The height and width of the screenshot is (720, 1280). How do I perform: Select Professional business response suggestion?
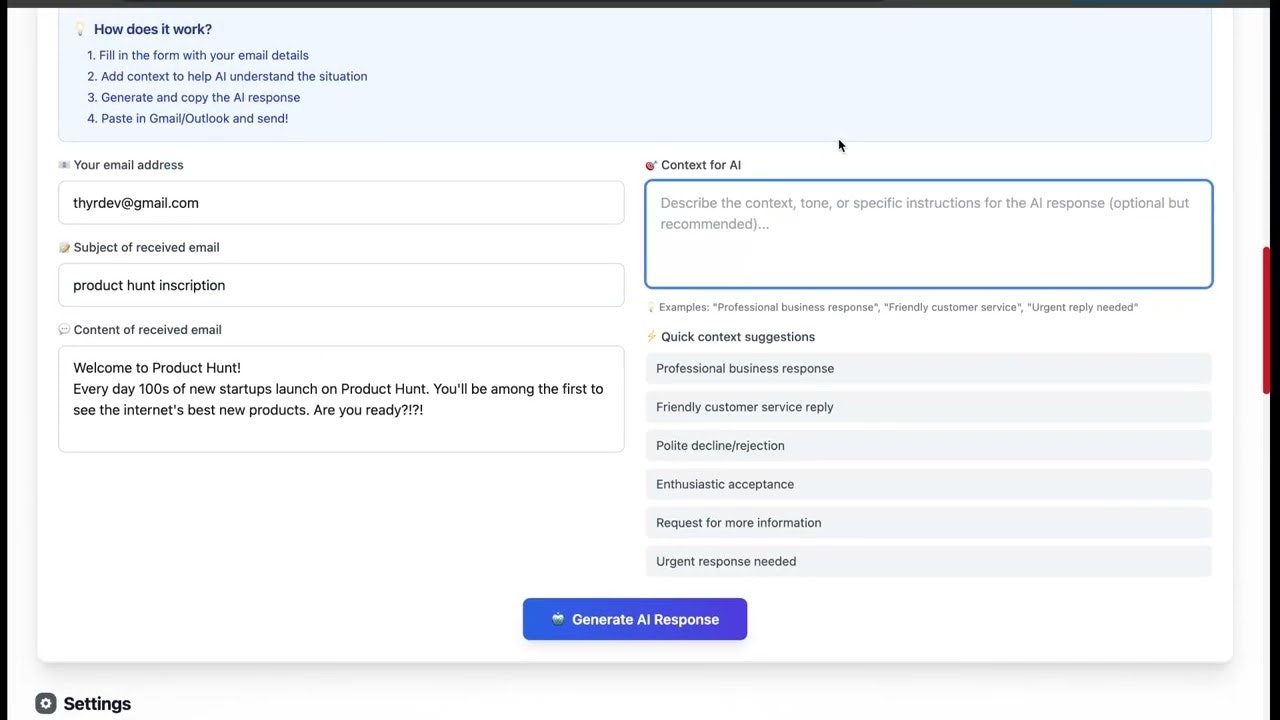click(x=928, y=368)
